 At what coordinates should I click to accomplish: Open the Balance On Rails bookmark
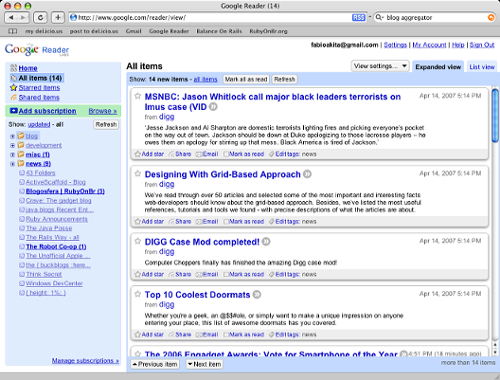(219, 31)
